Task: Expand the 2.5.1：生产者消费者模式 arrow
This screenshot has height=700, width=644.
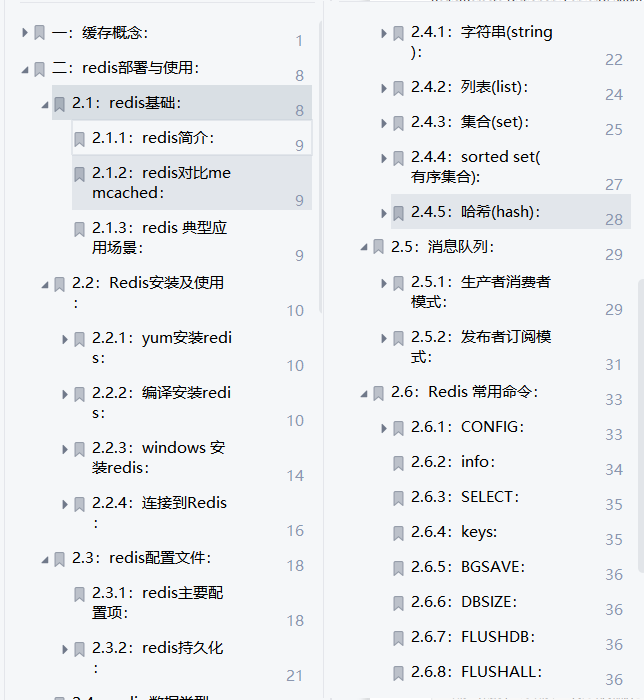Action: (x=384, y=283)
